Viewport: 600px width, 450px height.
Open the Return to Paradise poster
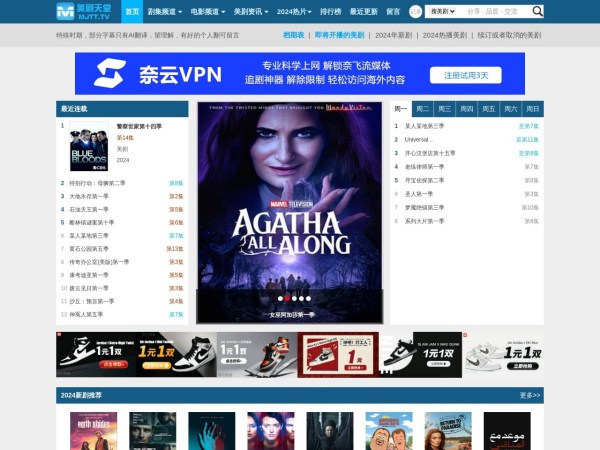point(448,431)
